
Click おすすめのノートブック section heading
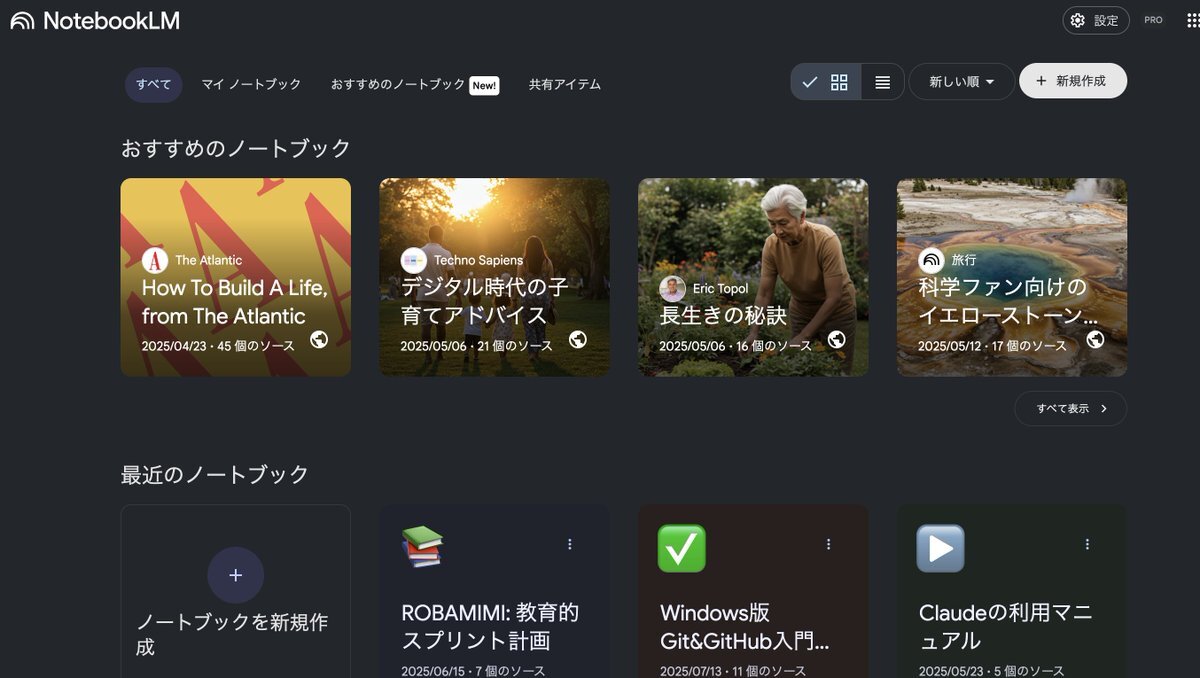coord(236,148)
